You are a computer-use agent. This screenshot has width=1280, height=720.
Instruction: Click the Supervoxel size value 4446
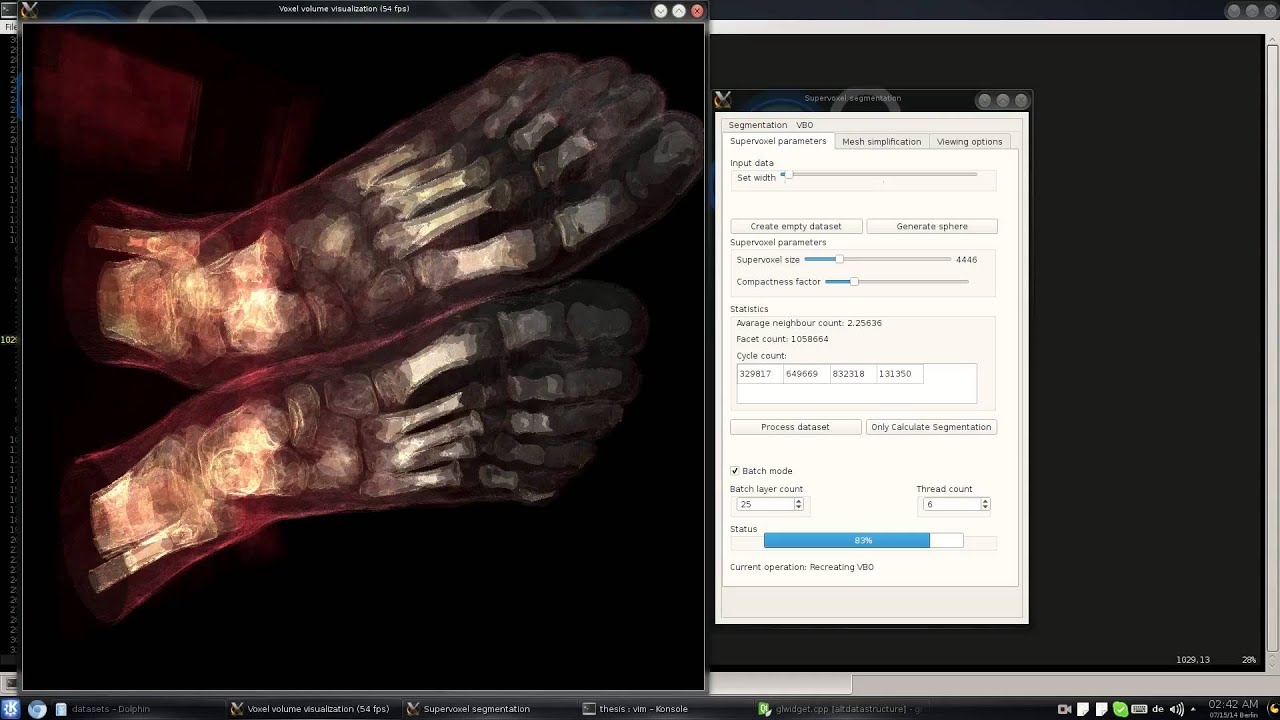966,260
